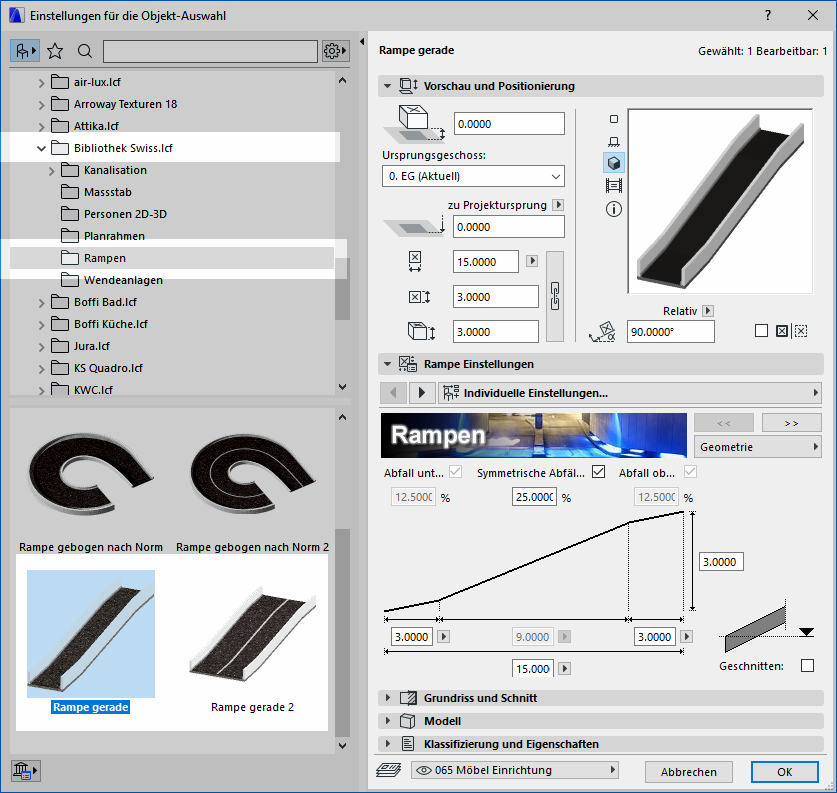Screen dimensions: 837x793
Task: Click the << previous page button
Action: pos(724,423)
